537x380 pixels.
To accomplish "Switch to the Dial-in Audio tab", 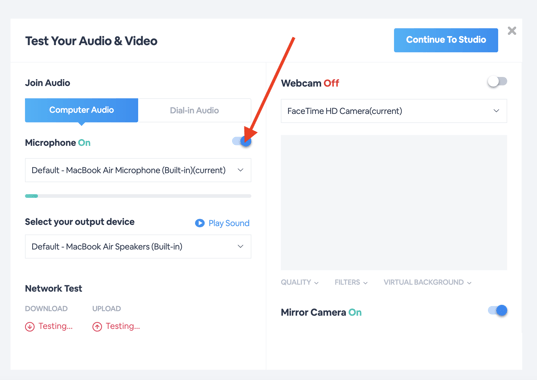I will (195, 110).
